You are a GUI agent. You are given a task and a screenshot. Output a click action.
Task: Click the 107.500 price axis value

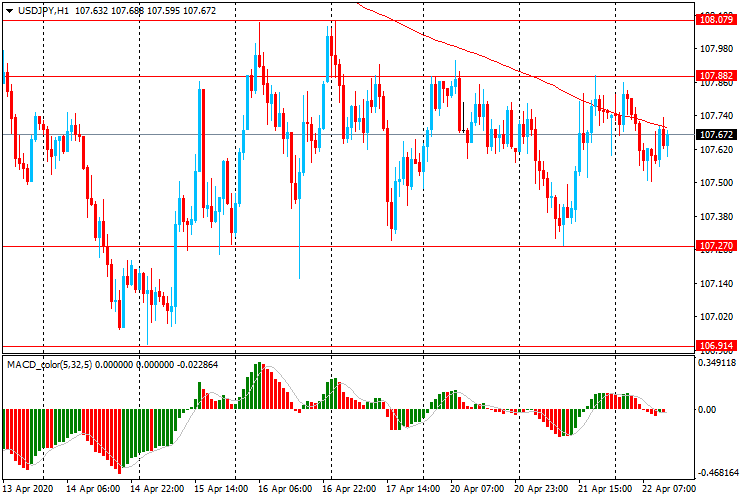tap(715, 183)
